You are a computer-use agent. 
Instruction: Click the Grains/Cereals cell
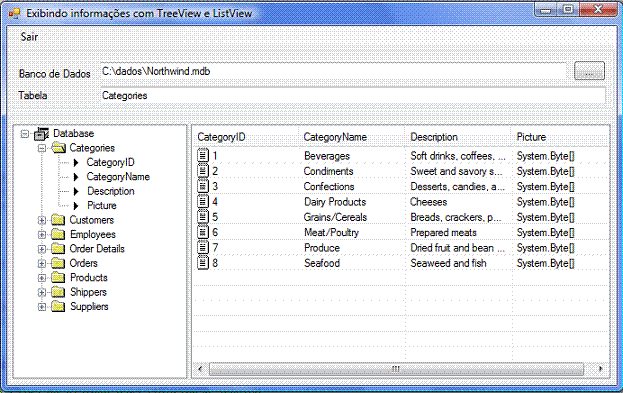click(x=335, y=217)
